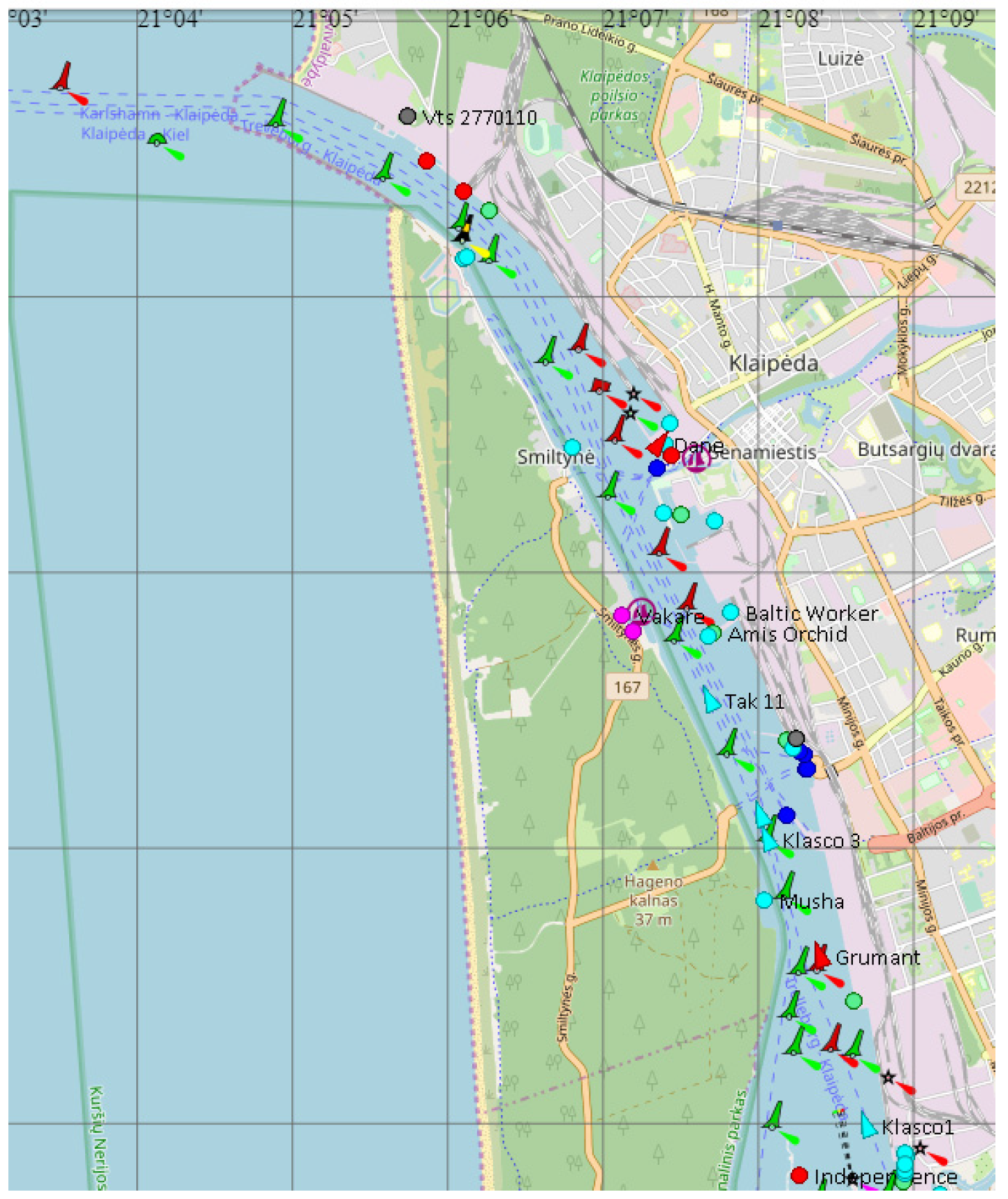Select the red rectangular vessel marker

600,385
